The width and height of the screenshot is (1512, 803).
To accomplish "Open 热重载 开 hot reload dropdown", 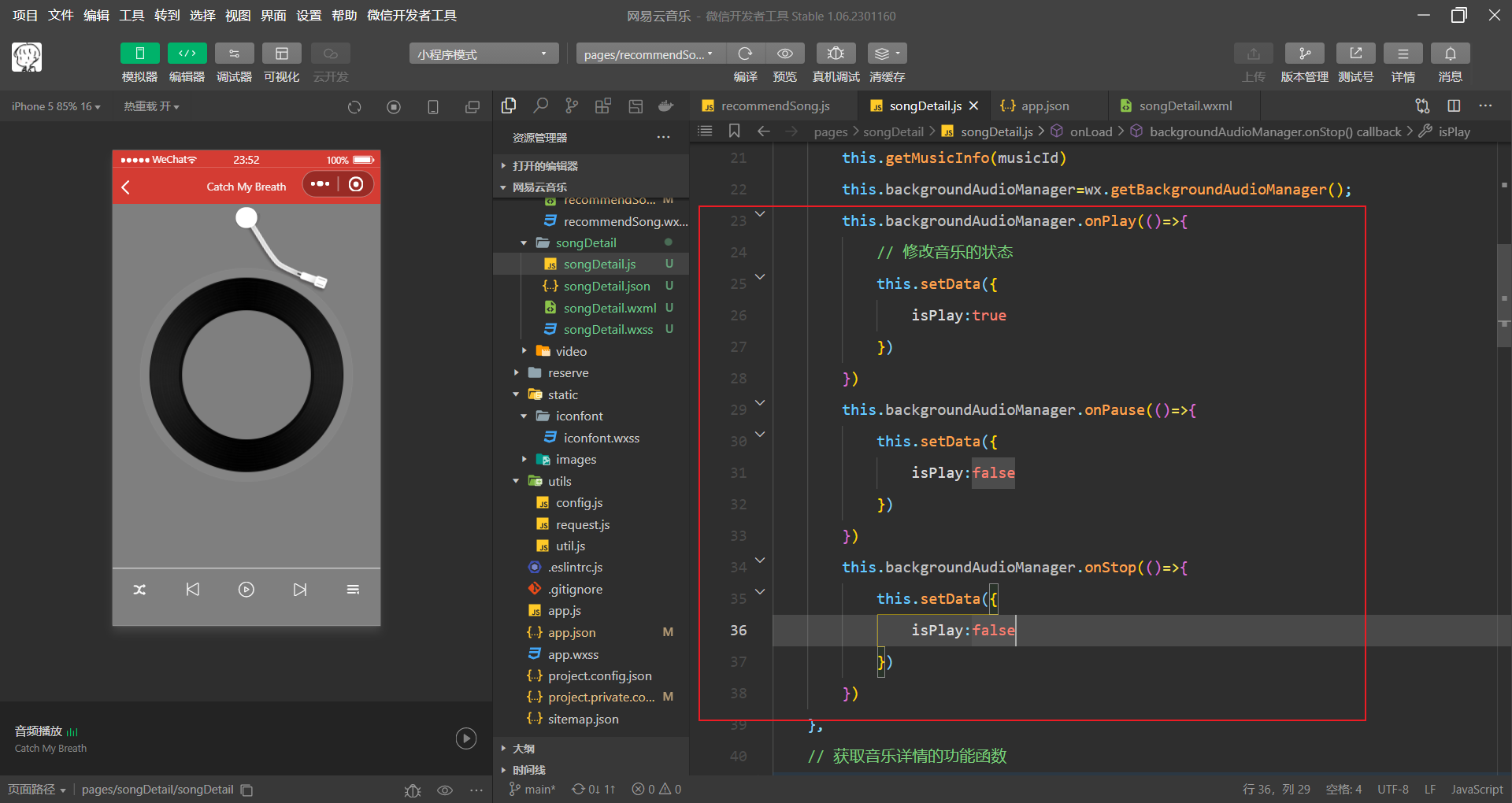I will 151,106.
